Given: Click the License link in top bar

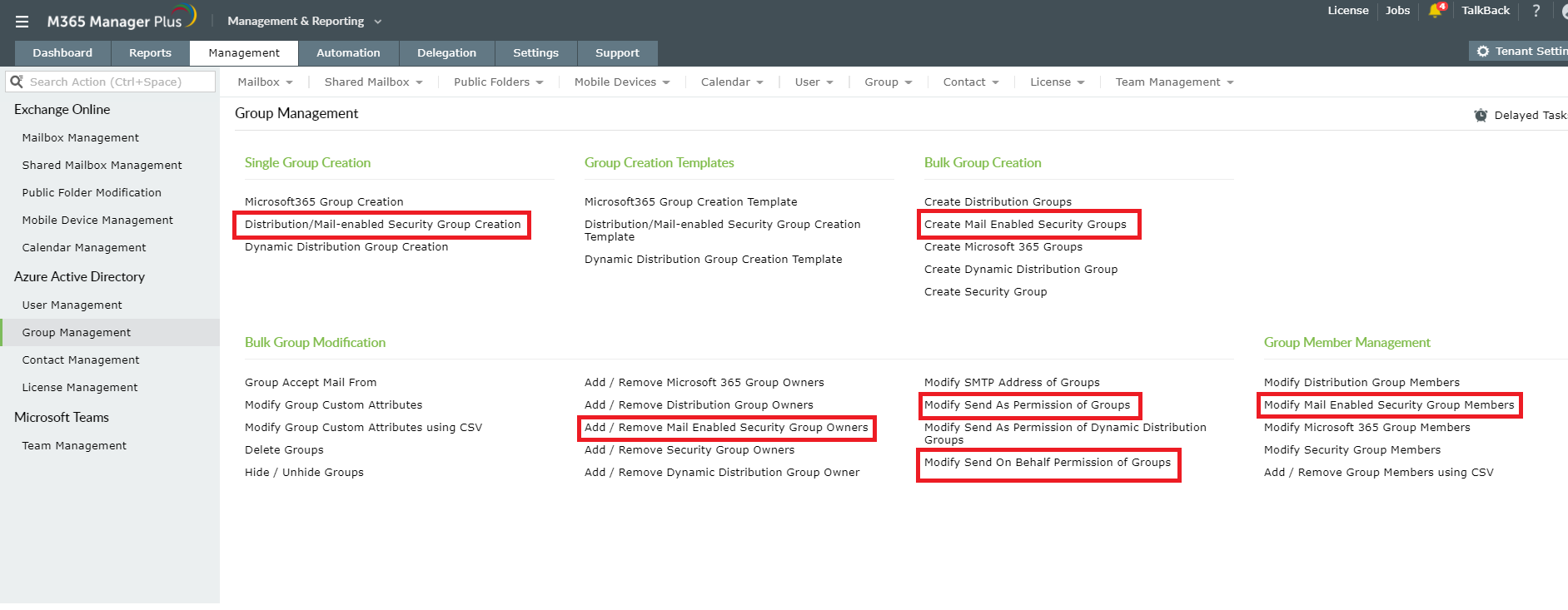Looking at the screenshot, I should [1348, 10].
